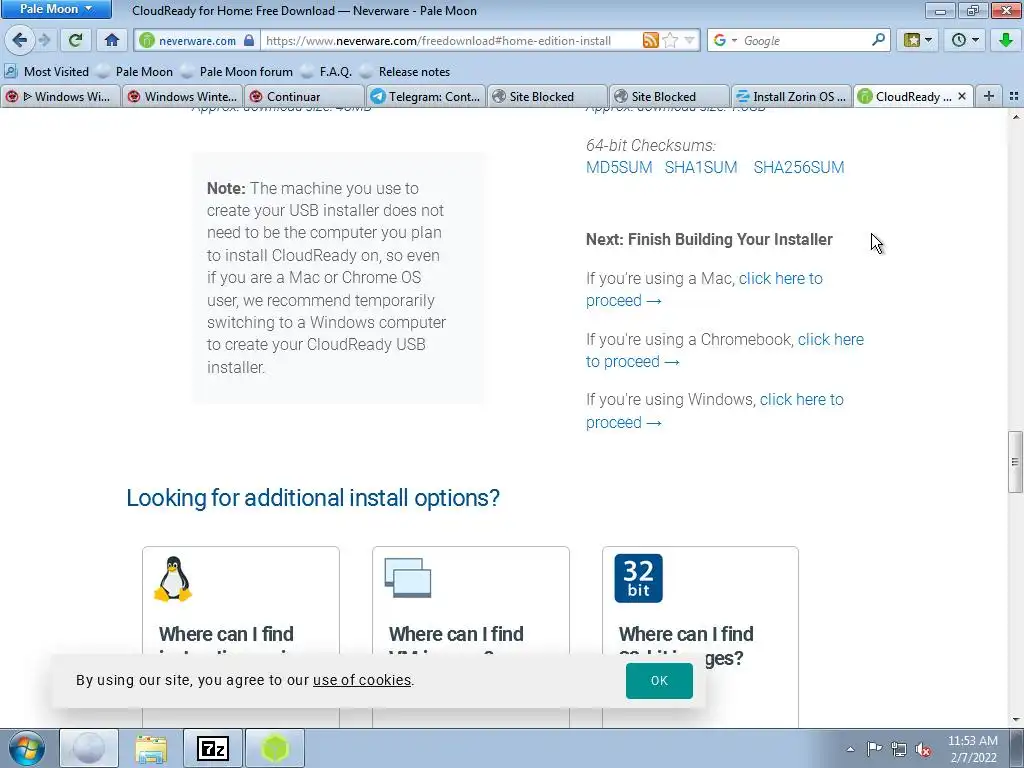Download the SHA256SUM checksum
The width and height of the screenshot is (1024, 768).
click(799, 167)
